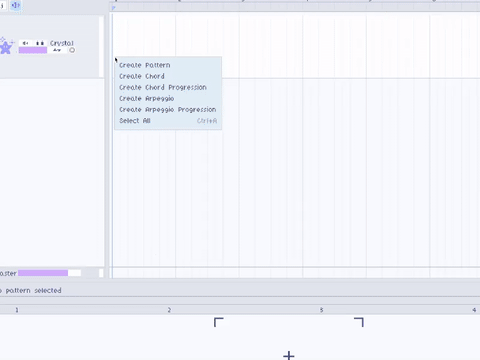Click the playhead marker on the top ruler
This screenshot has width=480, height=360.
click(x=113, y=8)
